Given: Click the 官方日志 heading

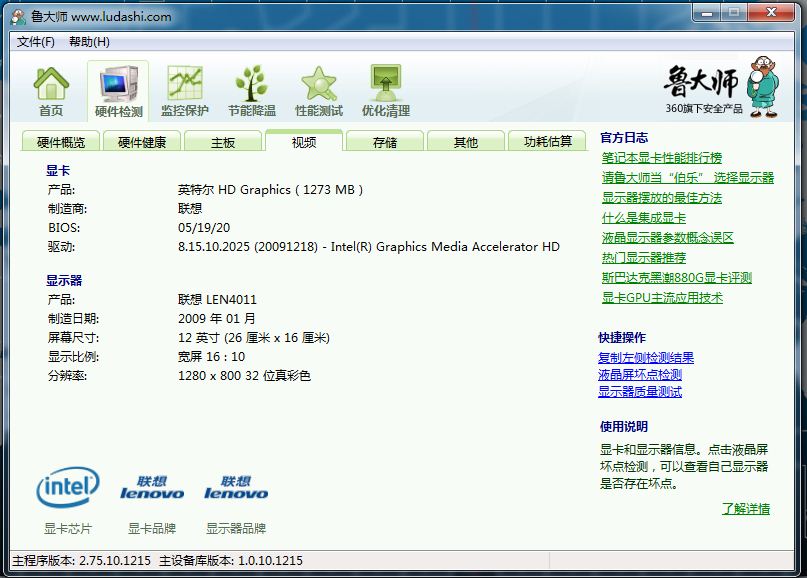Looking at the screenshot, I should 624,137.
